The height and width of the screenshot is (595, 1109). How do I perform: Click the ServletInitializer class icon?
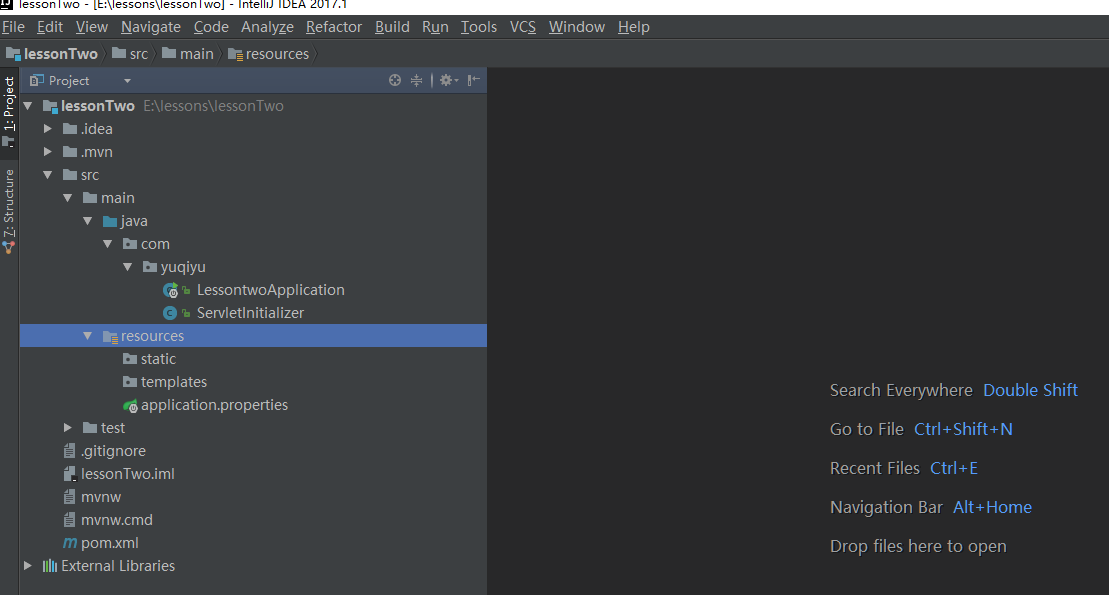[x=170, y=313]
